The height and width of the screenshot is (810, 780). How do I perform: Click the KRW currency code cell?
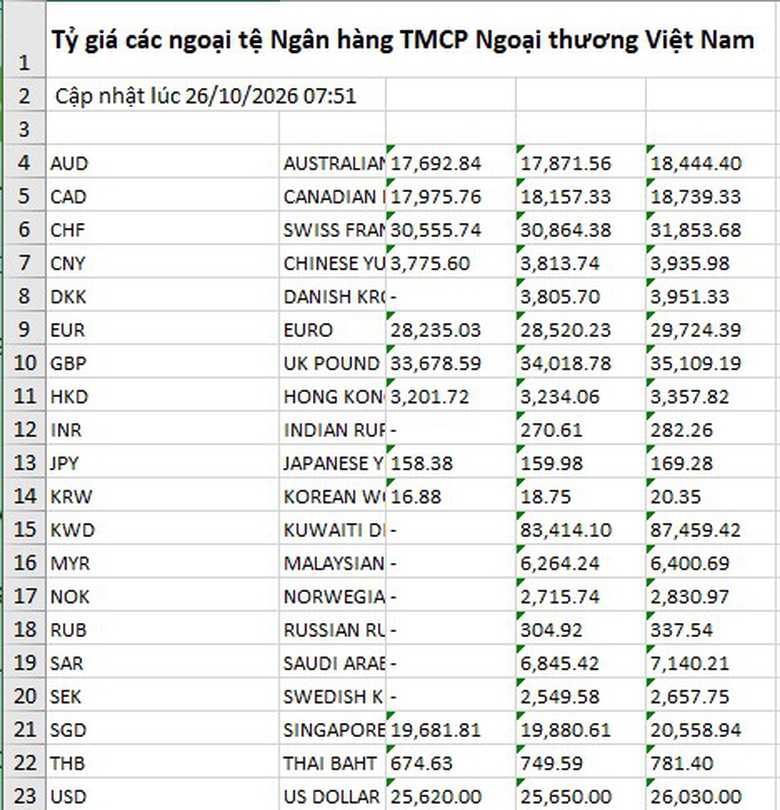[162, 495]
